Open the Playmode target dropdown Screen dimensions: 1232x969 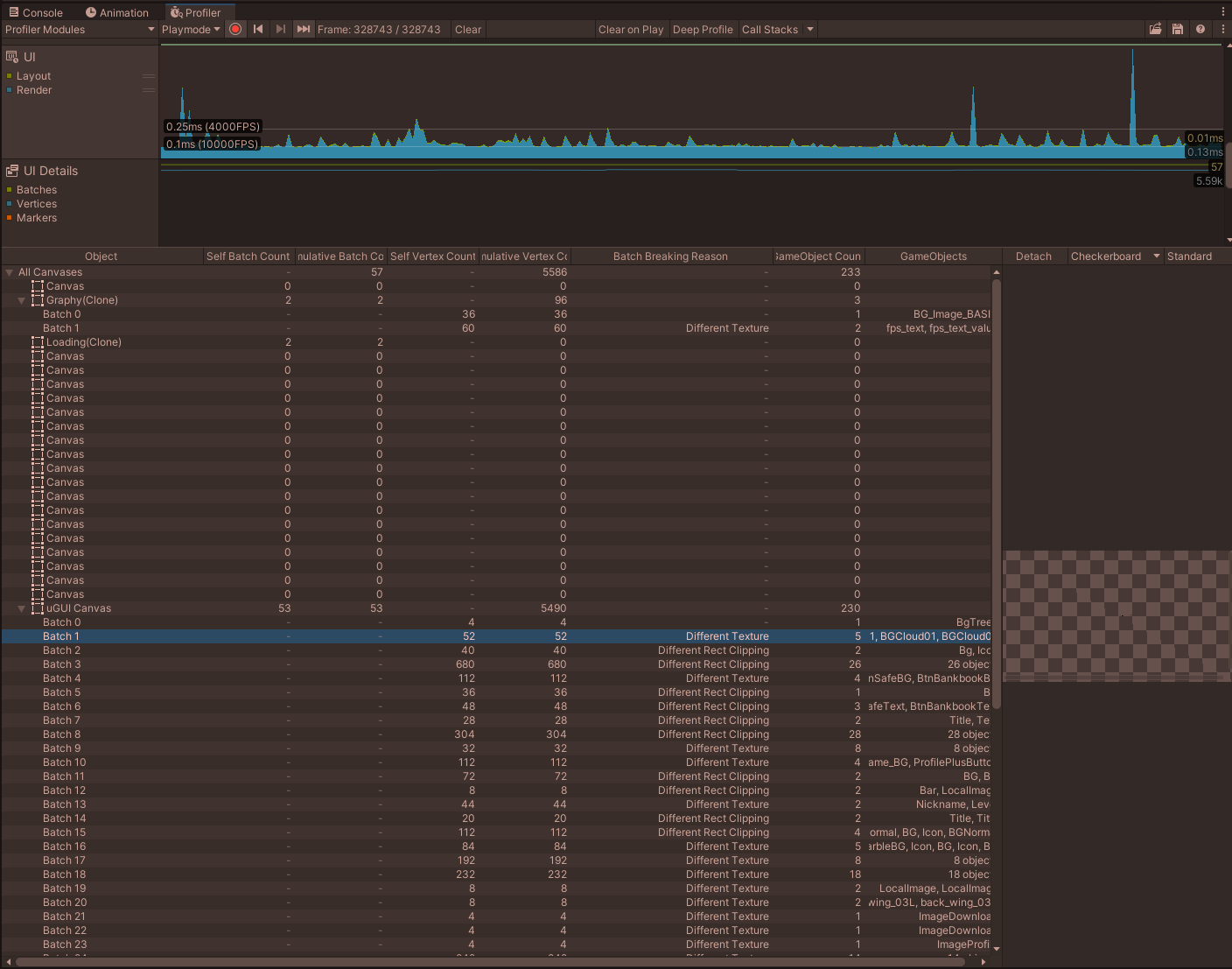tap(191, 29)
